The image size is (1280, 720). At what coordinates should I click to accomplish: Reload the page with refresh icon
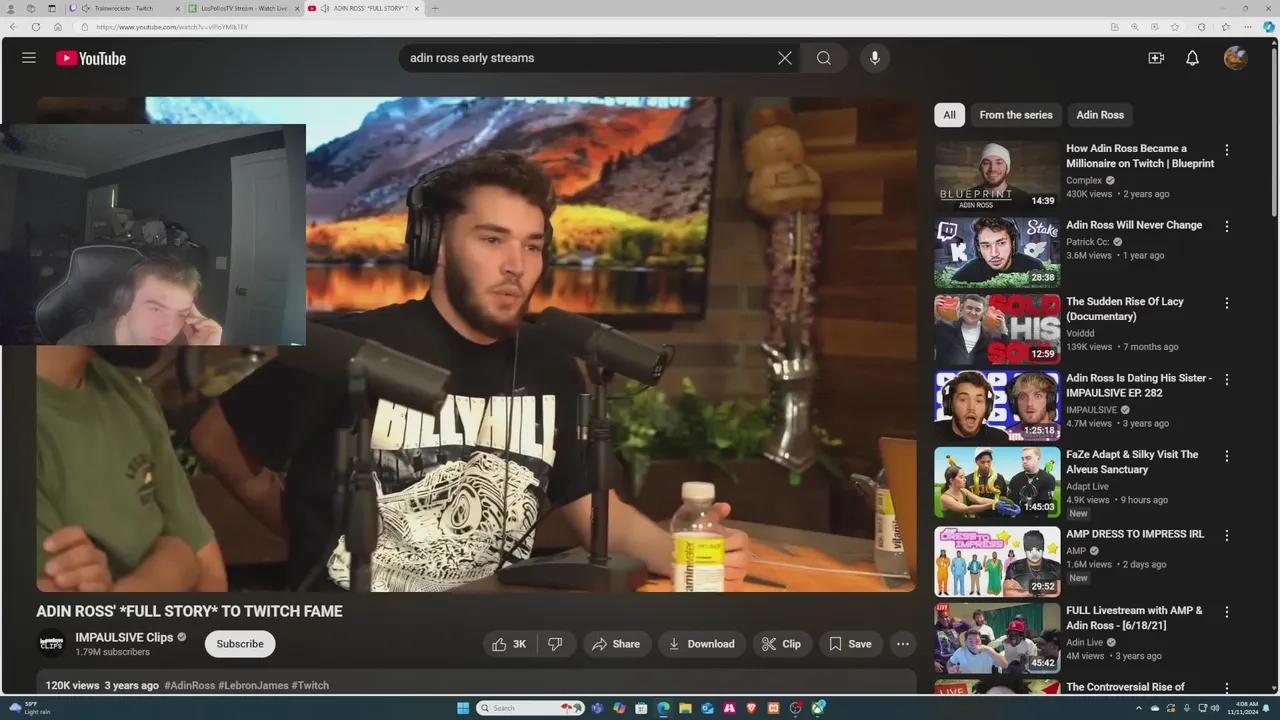pyautogui.click(x=36, y=27)
